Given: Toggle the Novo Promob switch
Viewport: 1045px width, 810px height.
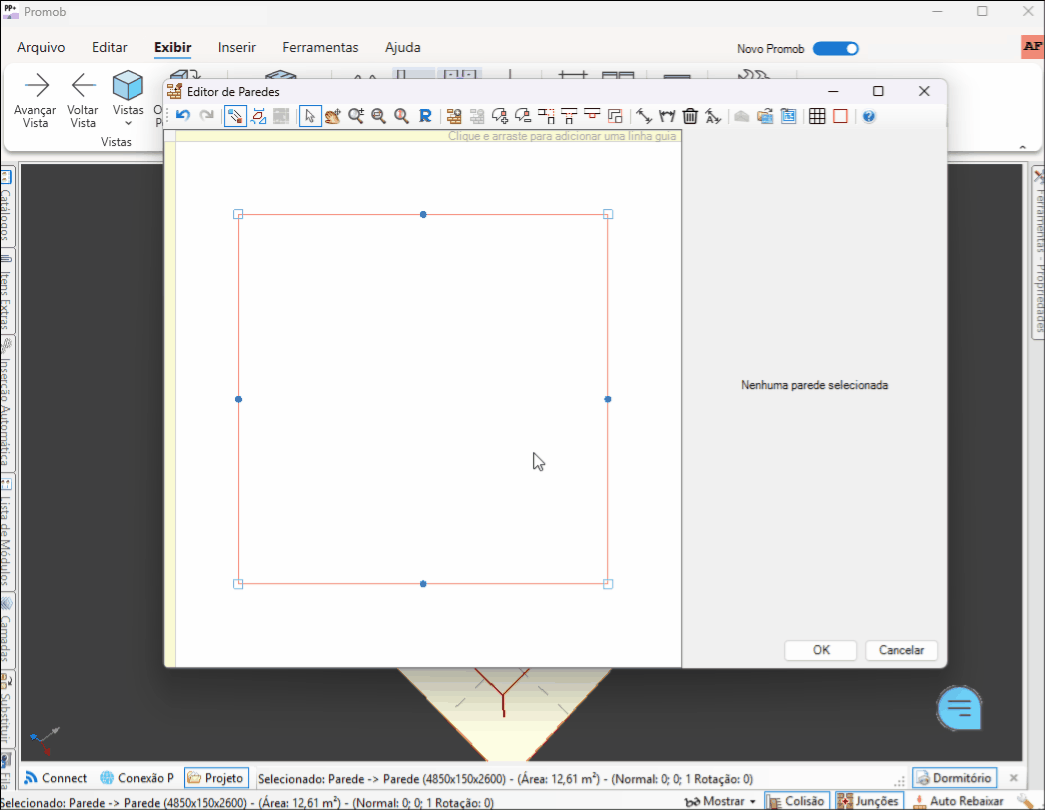Looking at the screenshot, I should click(835, 48).
